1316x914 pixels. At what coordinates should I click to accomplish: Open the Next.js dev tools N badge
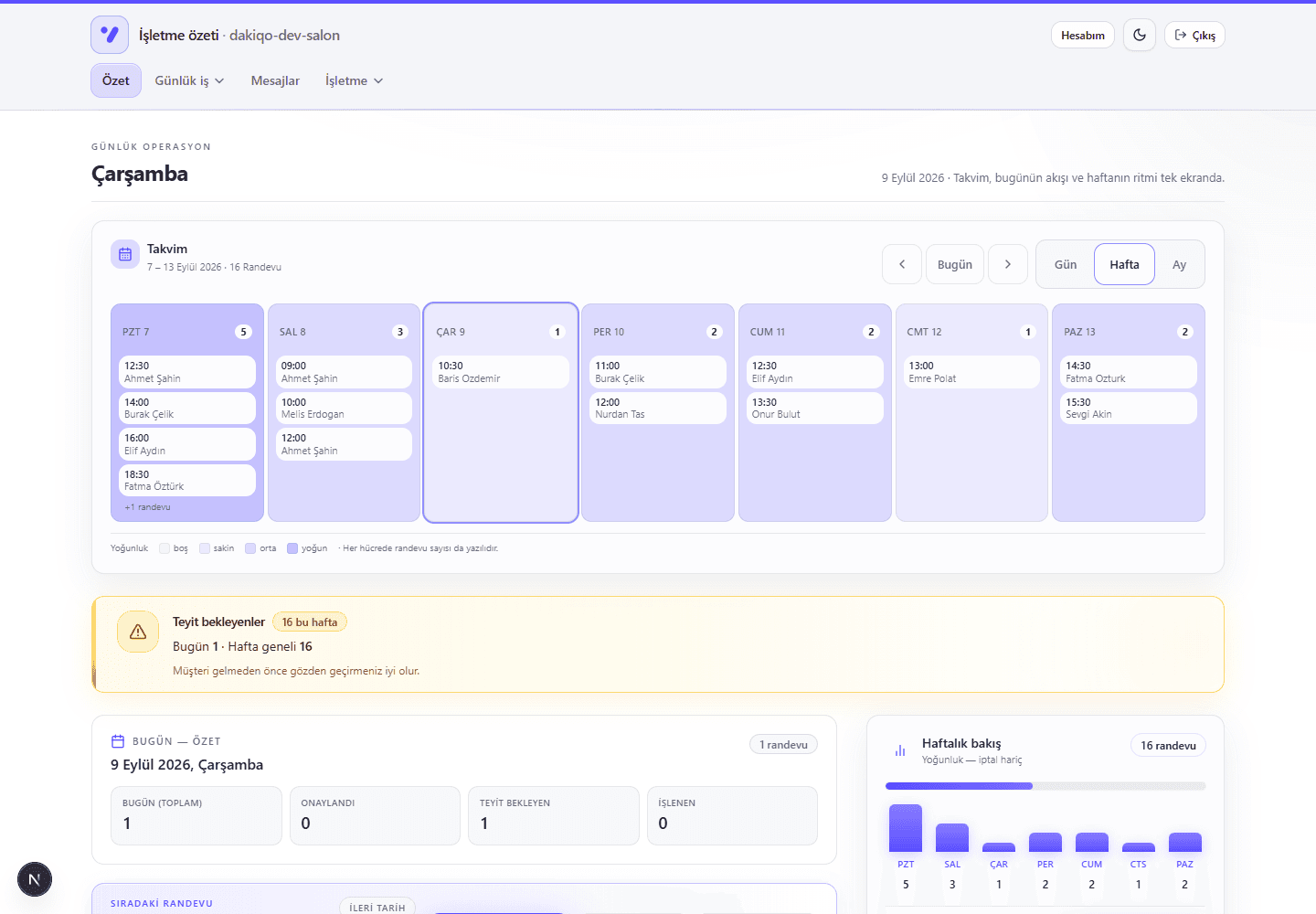tap(35, 879)
